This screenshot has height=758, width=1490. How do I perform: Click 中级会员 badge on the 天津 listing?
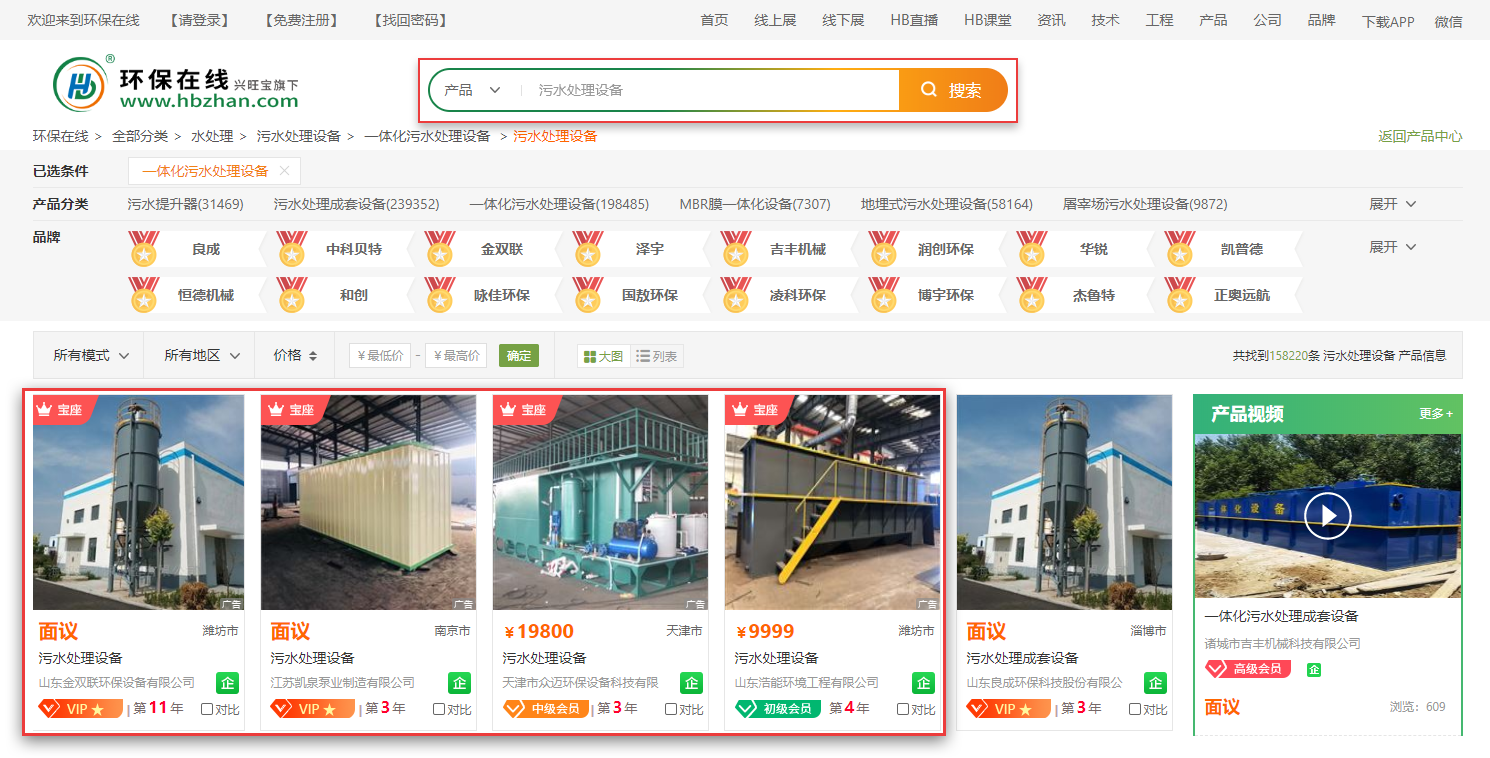tap(545, 709)
